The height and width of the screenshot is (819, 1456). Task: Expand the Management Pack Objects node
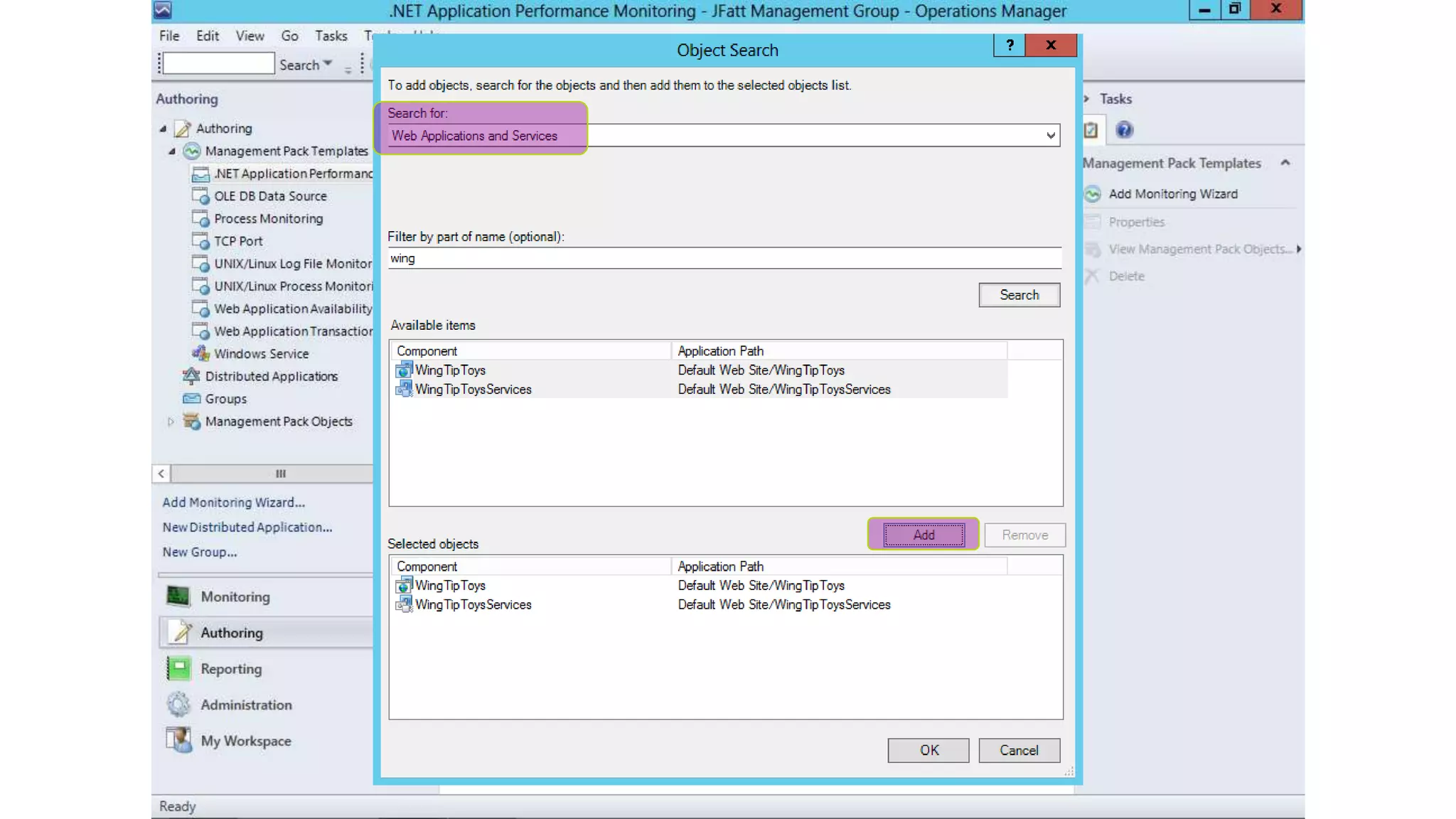click(x=171, y=422)
